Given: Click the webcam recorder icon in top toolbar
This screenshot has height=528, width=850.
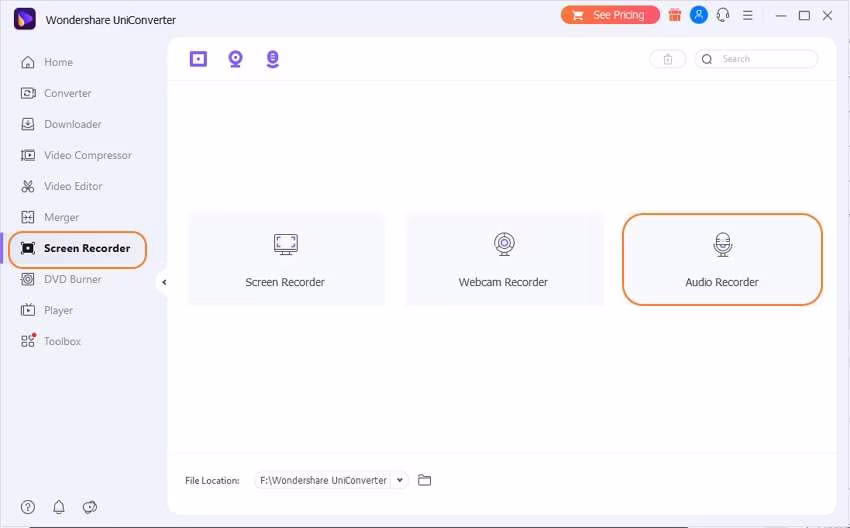Looking at the screenshot, I should coord(235,59).
